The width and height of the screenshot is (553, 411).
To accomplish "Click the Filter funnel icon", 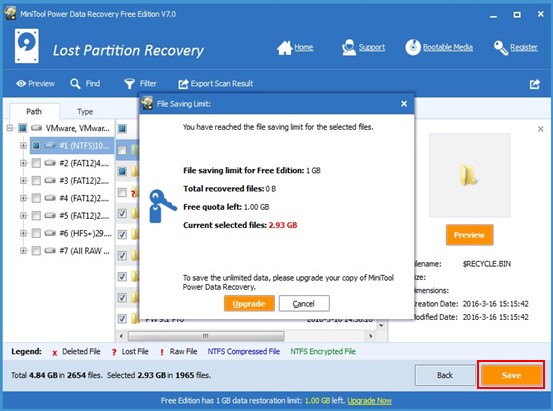I will [x=129, y=84].
